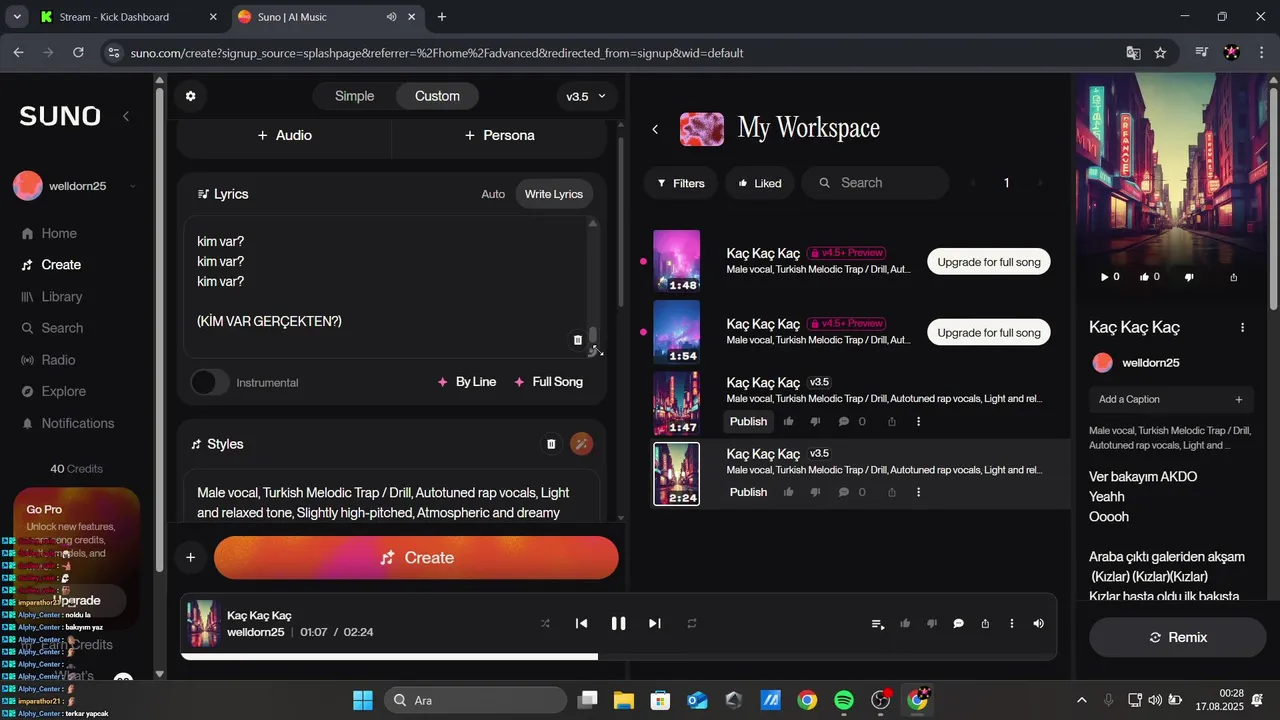Click the thumbs-down under the cover art

(x=1189, y=277)
